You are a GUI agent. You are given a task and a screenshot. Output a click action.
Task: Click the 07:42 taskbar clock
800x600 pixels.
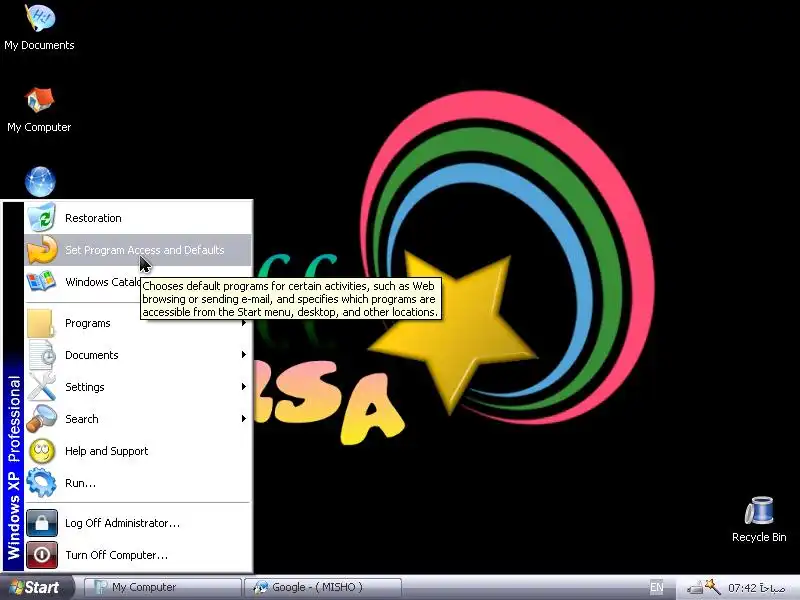click(757, 588)
